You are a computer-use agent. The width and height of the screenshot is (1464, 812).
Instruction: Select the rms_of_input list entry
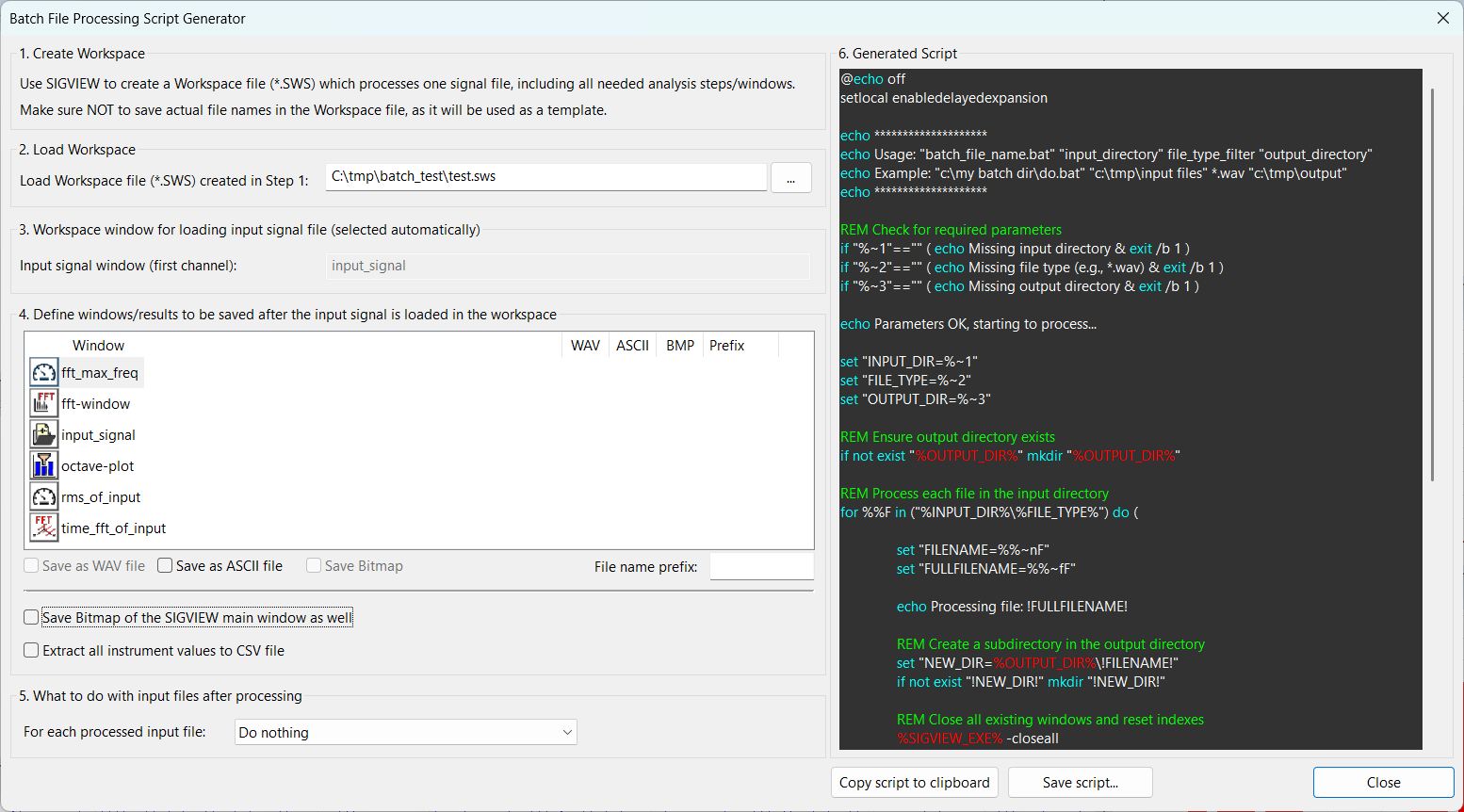101,497
